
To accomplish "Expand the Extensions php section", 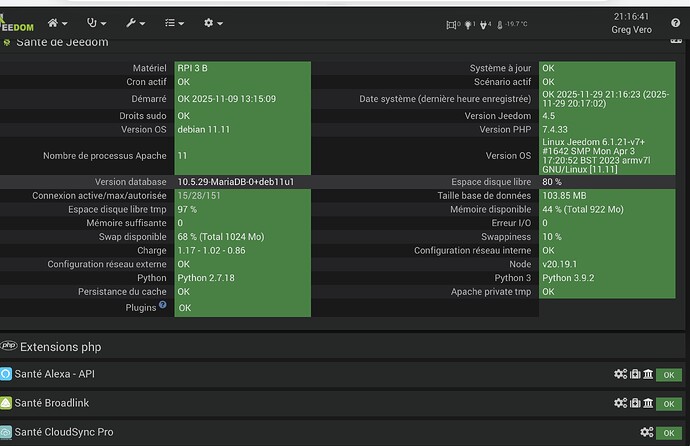I will click(61, 347).
